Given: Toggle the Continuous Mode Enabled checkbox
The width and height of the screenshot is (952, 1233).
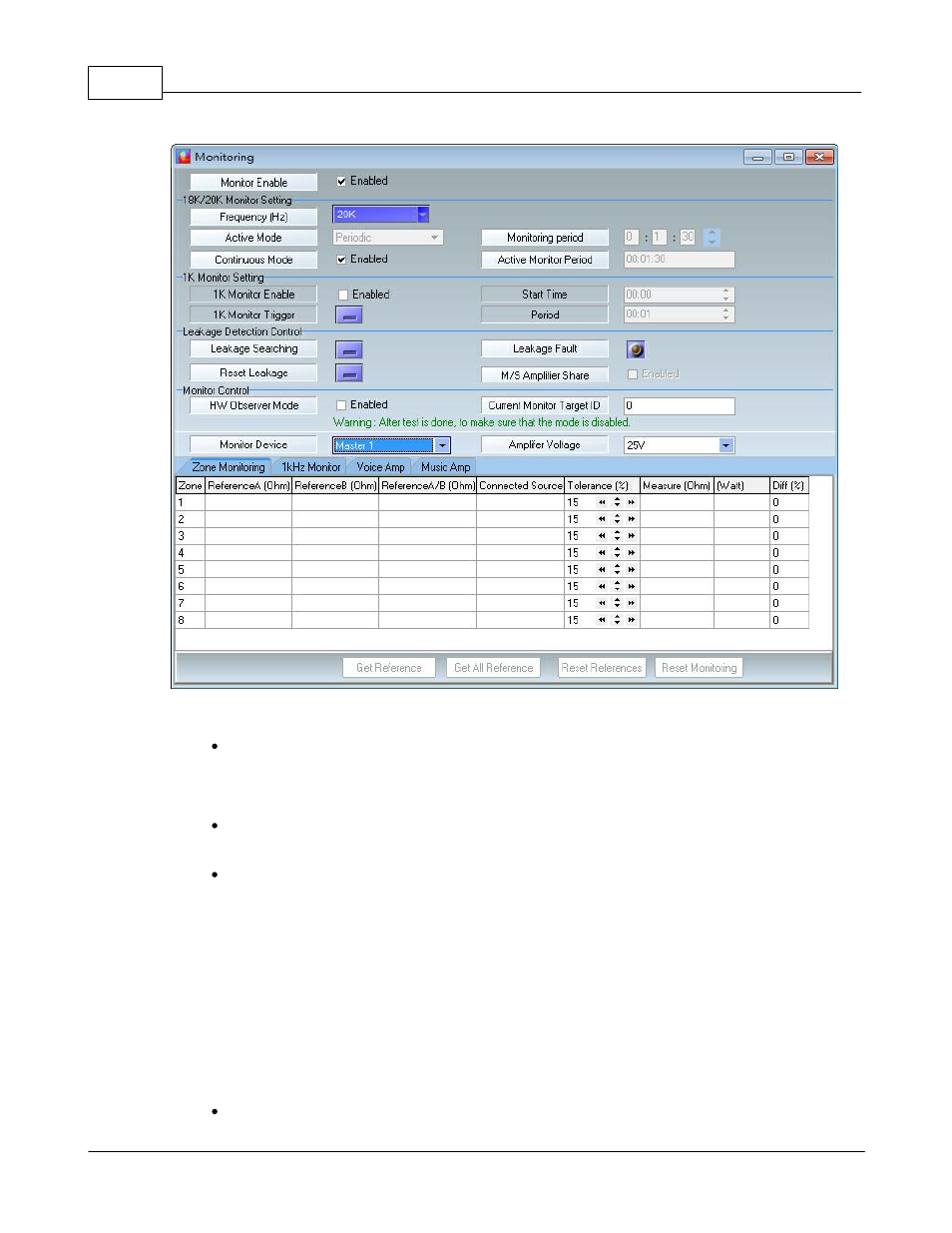Looking at the screenshot, I should pyautogui.click(x=341, y=260).
